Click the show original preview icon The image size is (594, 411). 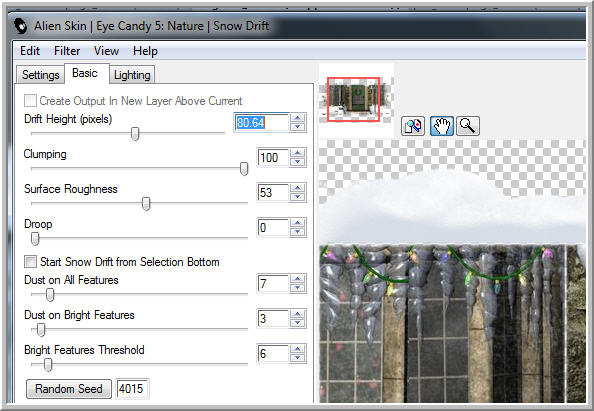click(x=413, y=126)
